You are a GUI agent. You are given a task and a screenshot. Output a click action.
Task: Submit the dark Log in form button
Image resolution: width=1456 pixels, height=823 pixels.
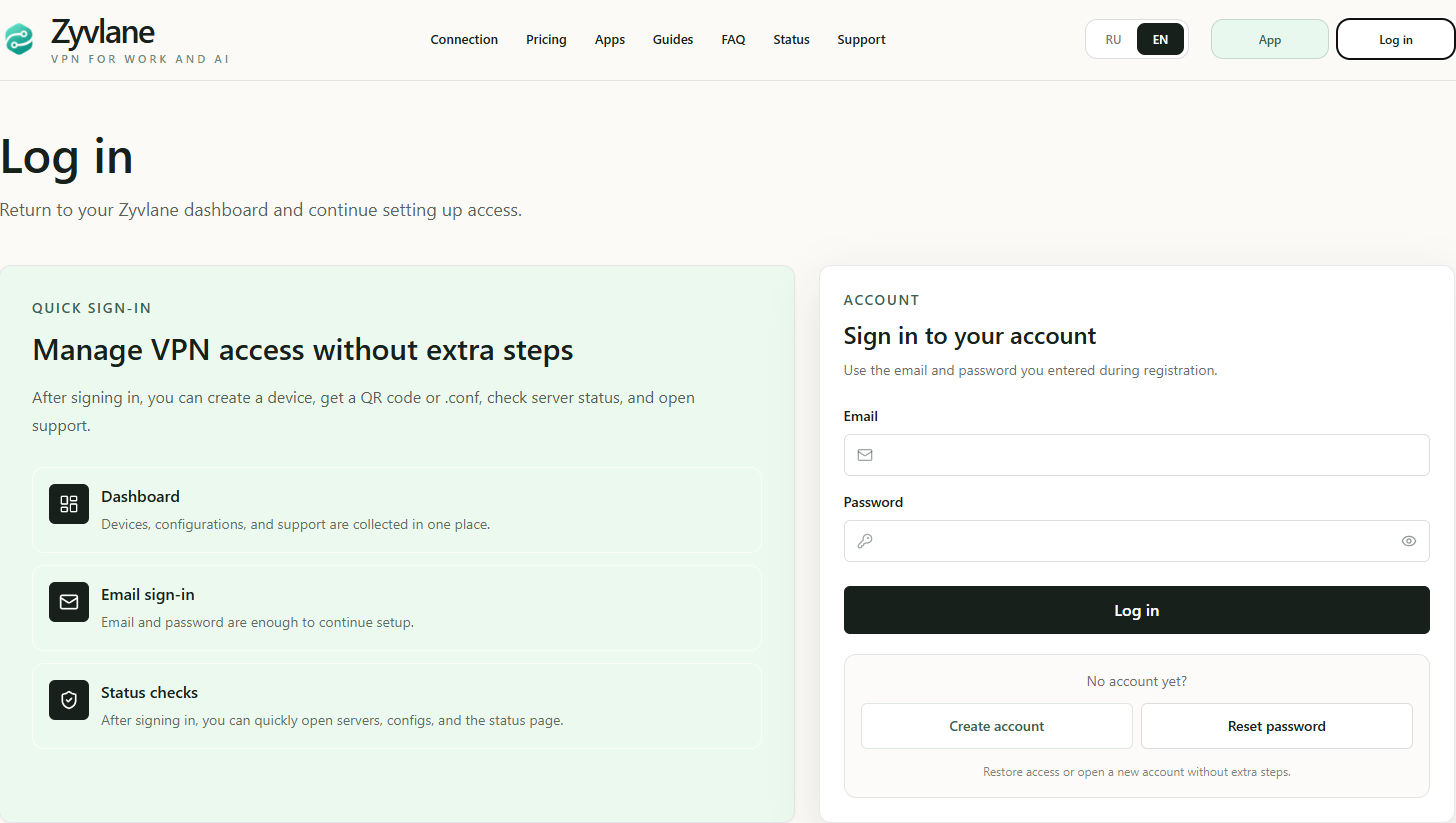pos(1137,610)
